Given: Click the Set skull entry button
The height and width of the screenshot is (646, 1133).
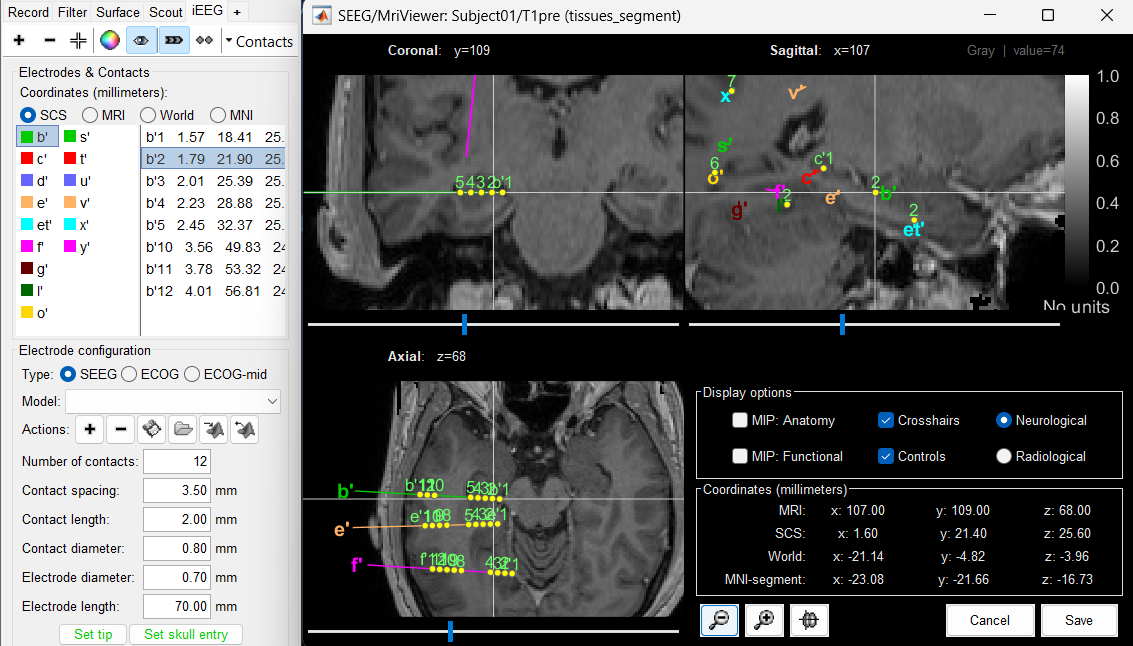Looking at the screenshot, I should 186,634.
